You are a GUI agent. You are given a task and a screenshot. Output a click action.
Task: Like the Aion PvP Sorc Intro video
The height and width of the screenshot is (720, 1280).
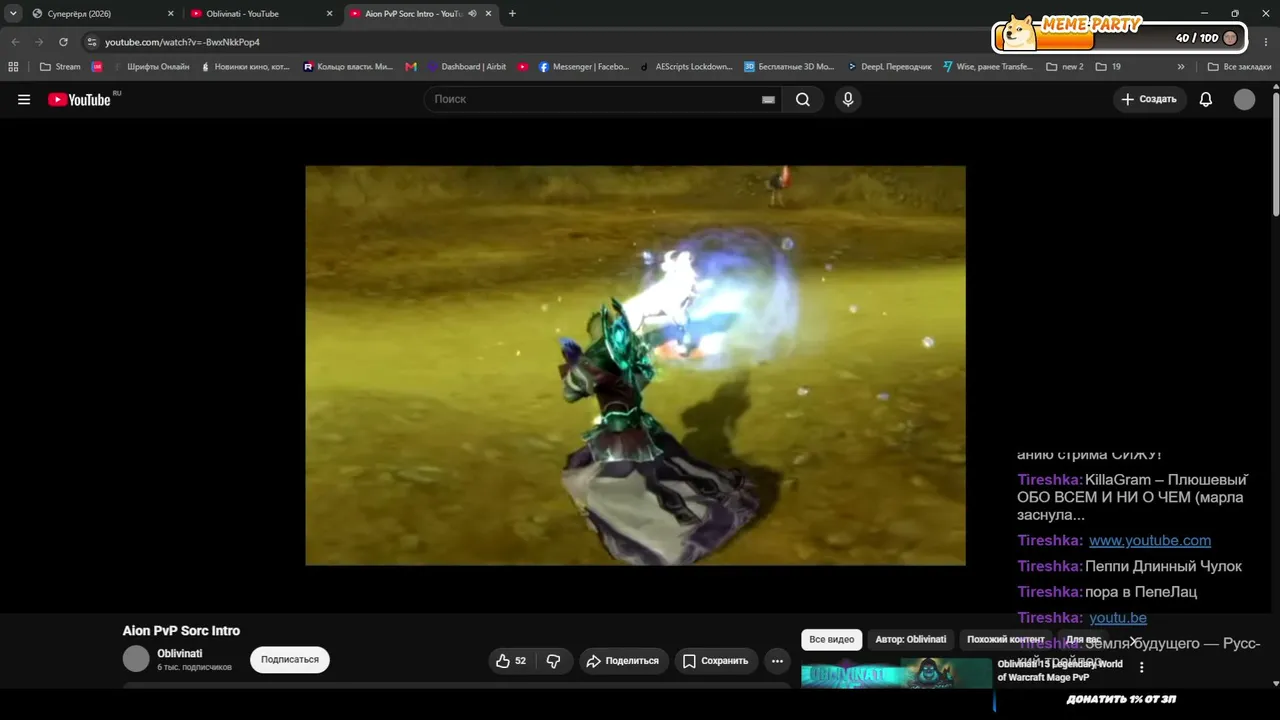pos(511,661)
